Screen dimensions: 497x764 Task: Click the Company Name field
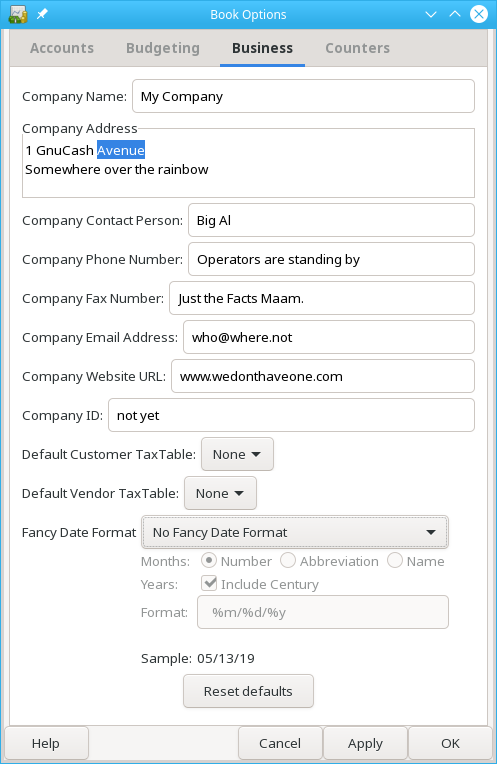point(303,96)
